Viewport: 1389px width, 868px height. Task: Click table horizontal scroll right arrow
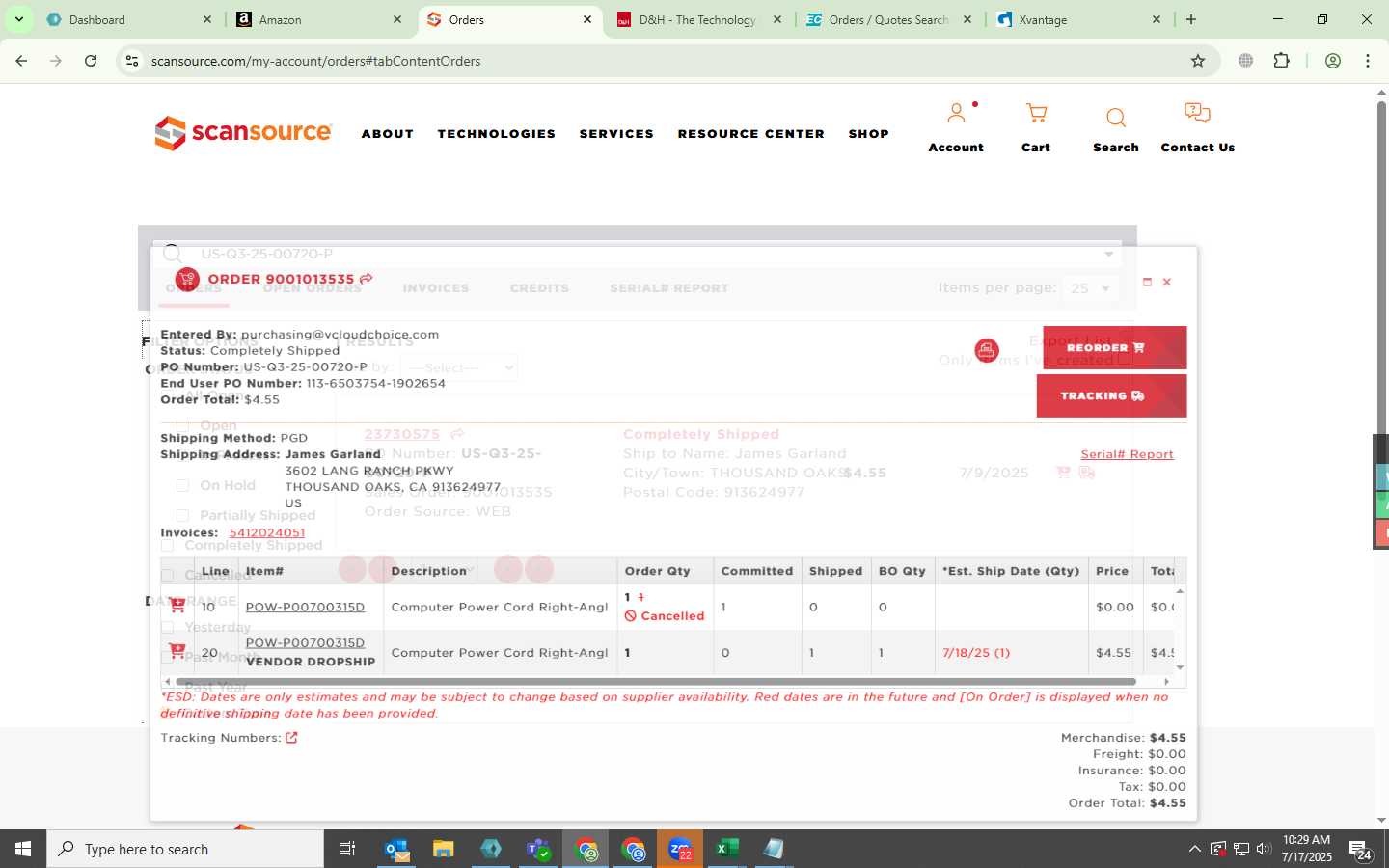[1167, 681]
